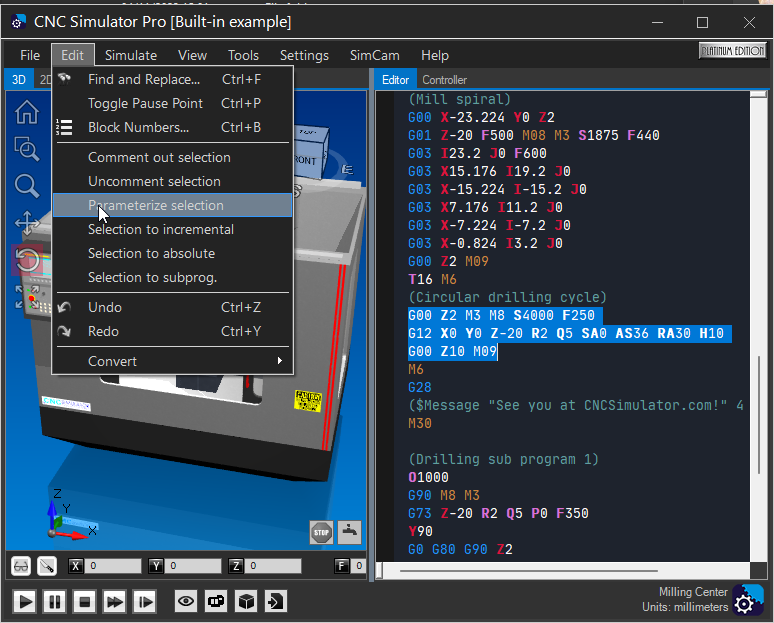Click the Platinum Edition badge
Screen dimensions: 774x623
[732, 50]
